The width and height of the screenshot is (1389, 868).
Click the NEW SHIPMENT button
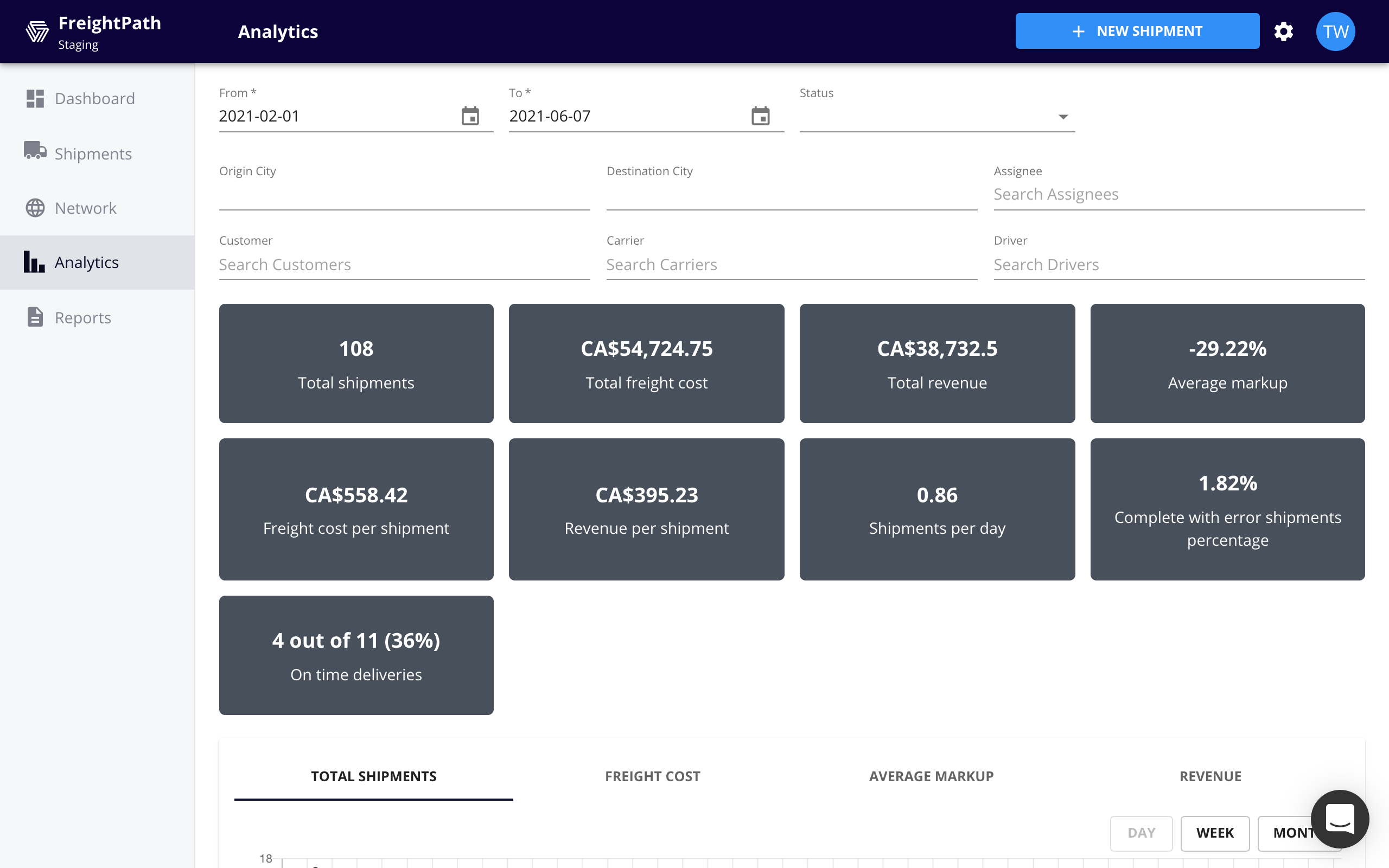[1137, 31]
